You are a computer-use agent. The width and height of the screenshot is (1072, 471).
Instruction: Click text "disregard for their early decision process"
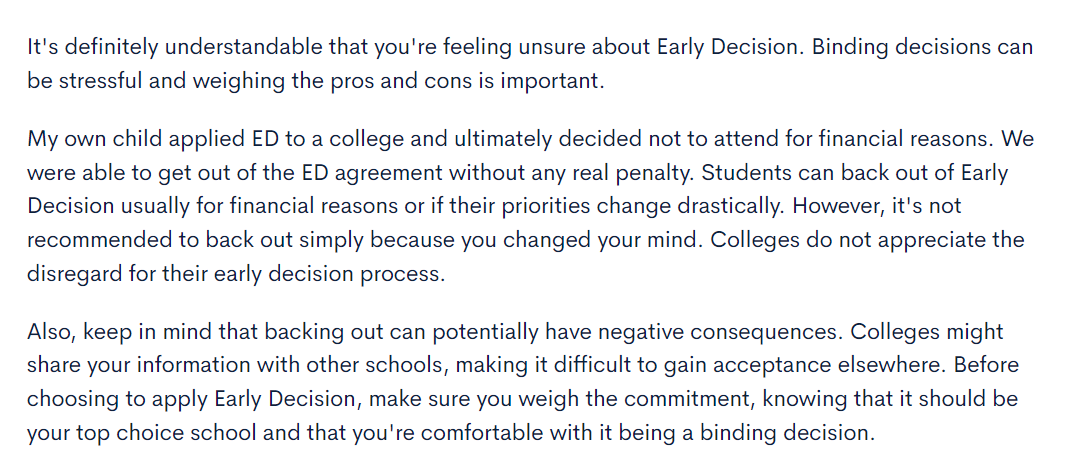[236, 273]
